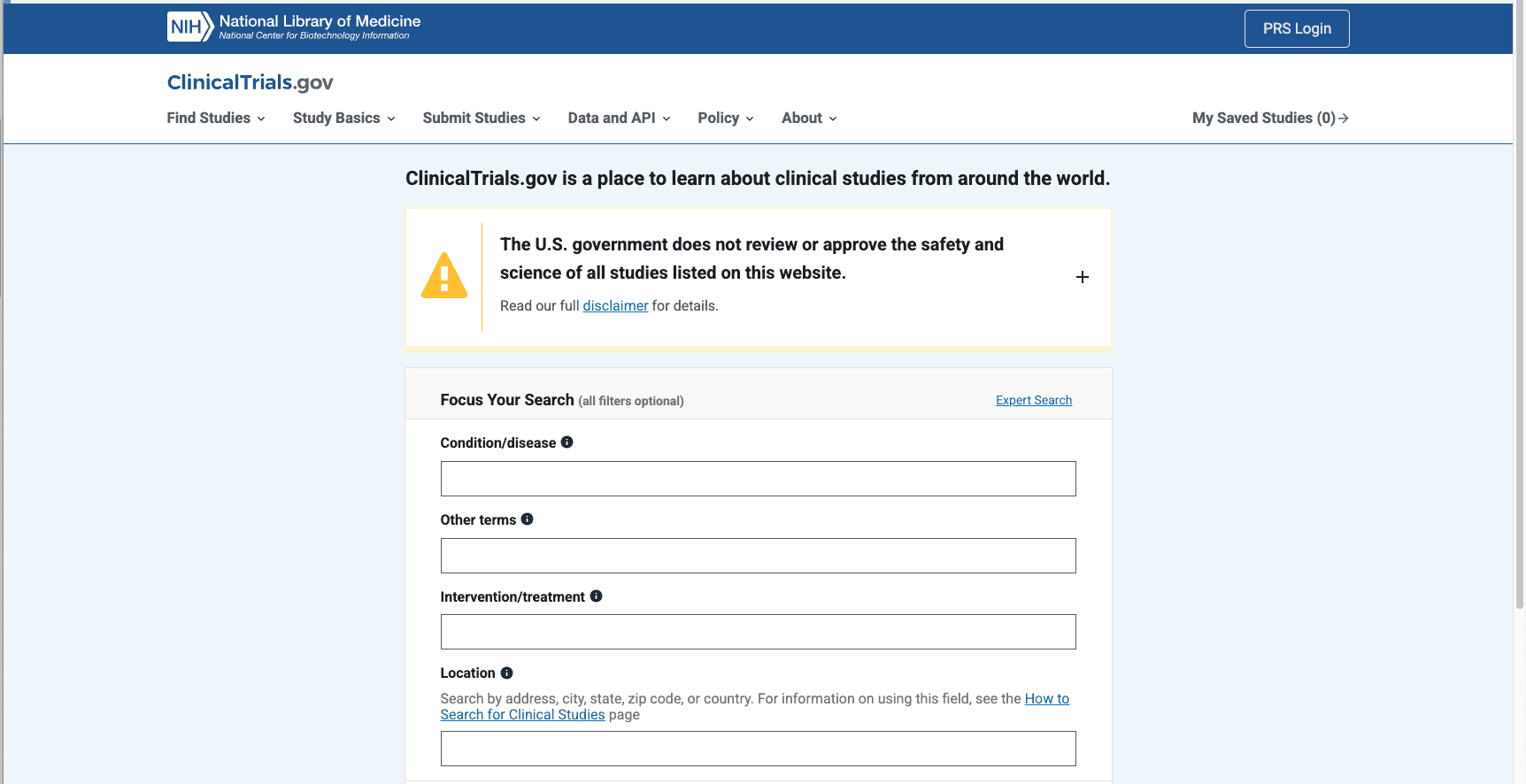Expand the Study Basics menu
The width and height of the screenshot is (1526, 784).
point(343,119)
